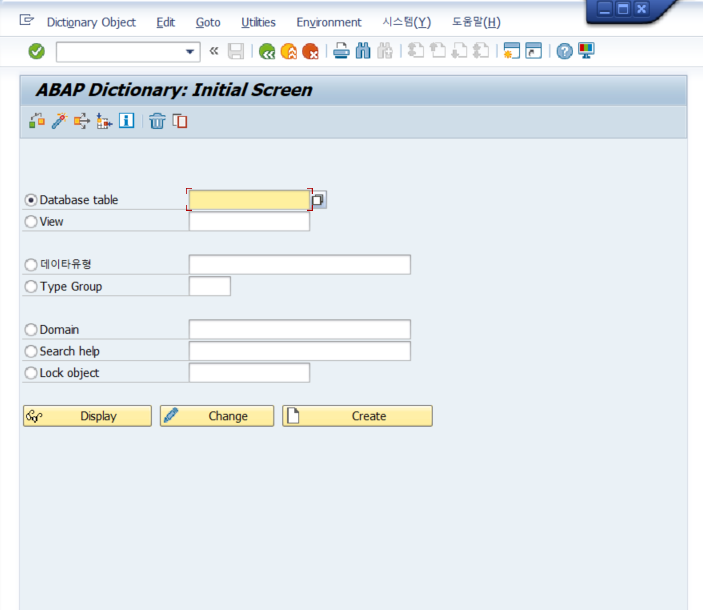Click the Display Object List hierarchy icon
Viewport: 703px width, 610px height.
(x=104, y=121)
